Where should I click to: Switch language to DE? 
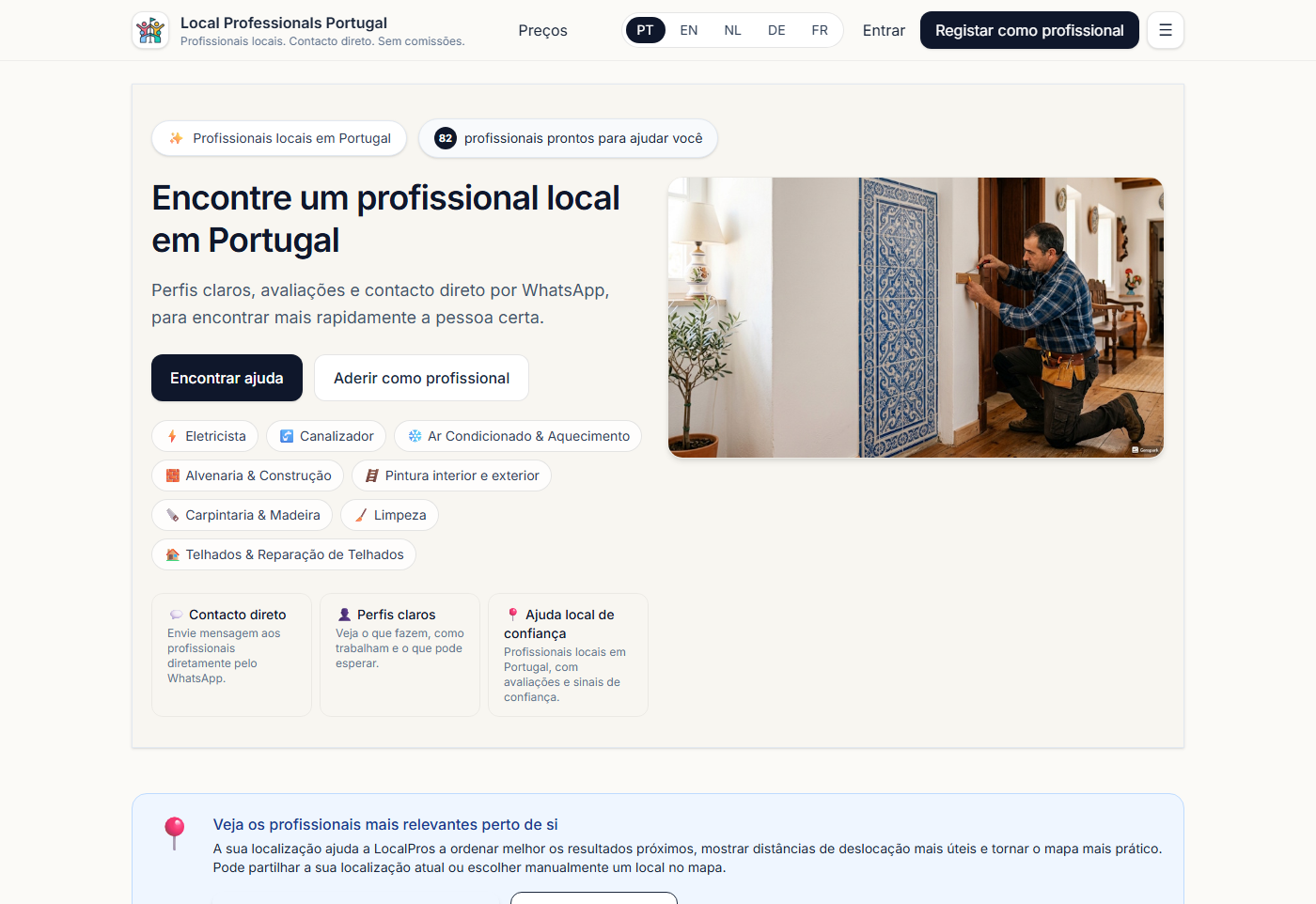click(776, 30)
